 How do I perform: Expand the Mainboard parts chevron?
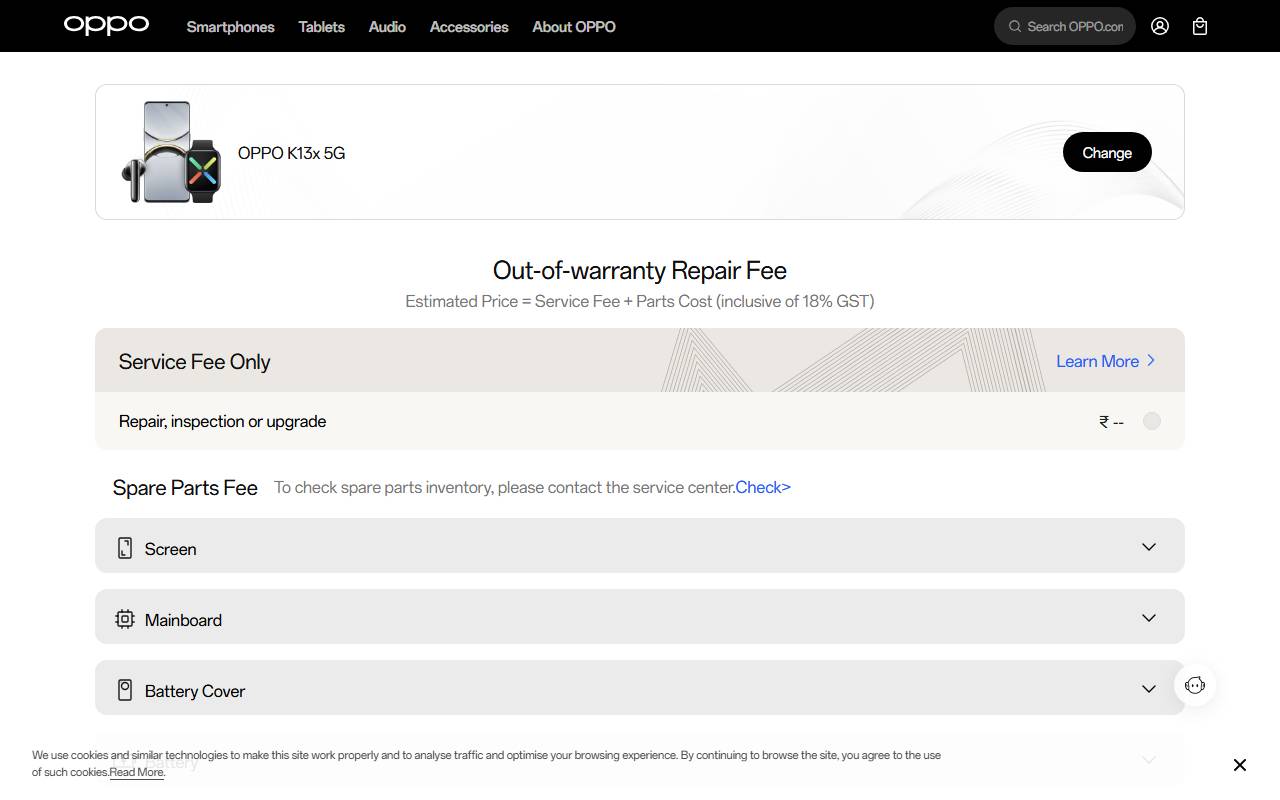(x=1149, y=618)
